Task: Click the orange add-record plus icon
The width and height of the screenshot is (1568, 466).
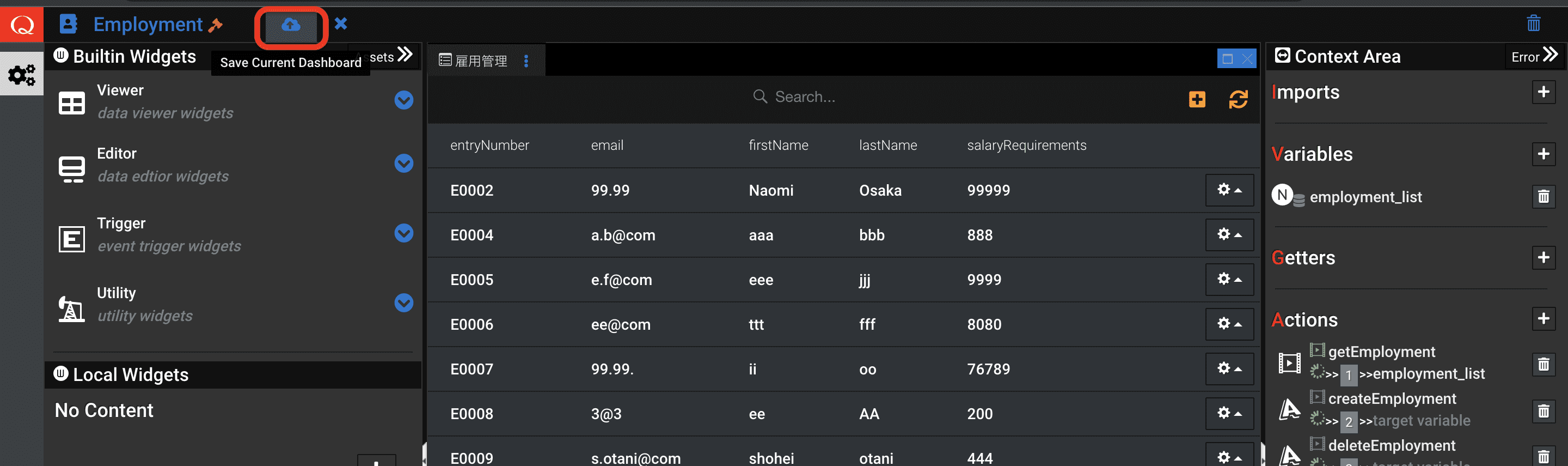Action: (1197, 99)
